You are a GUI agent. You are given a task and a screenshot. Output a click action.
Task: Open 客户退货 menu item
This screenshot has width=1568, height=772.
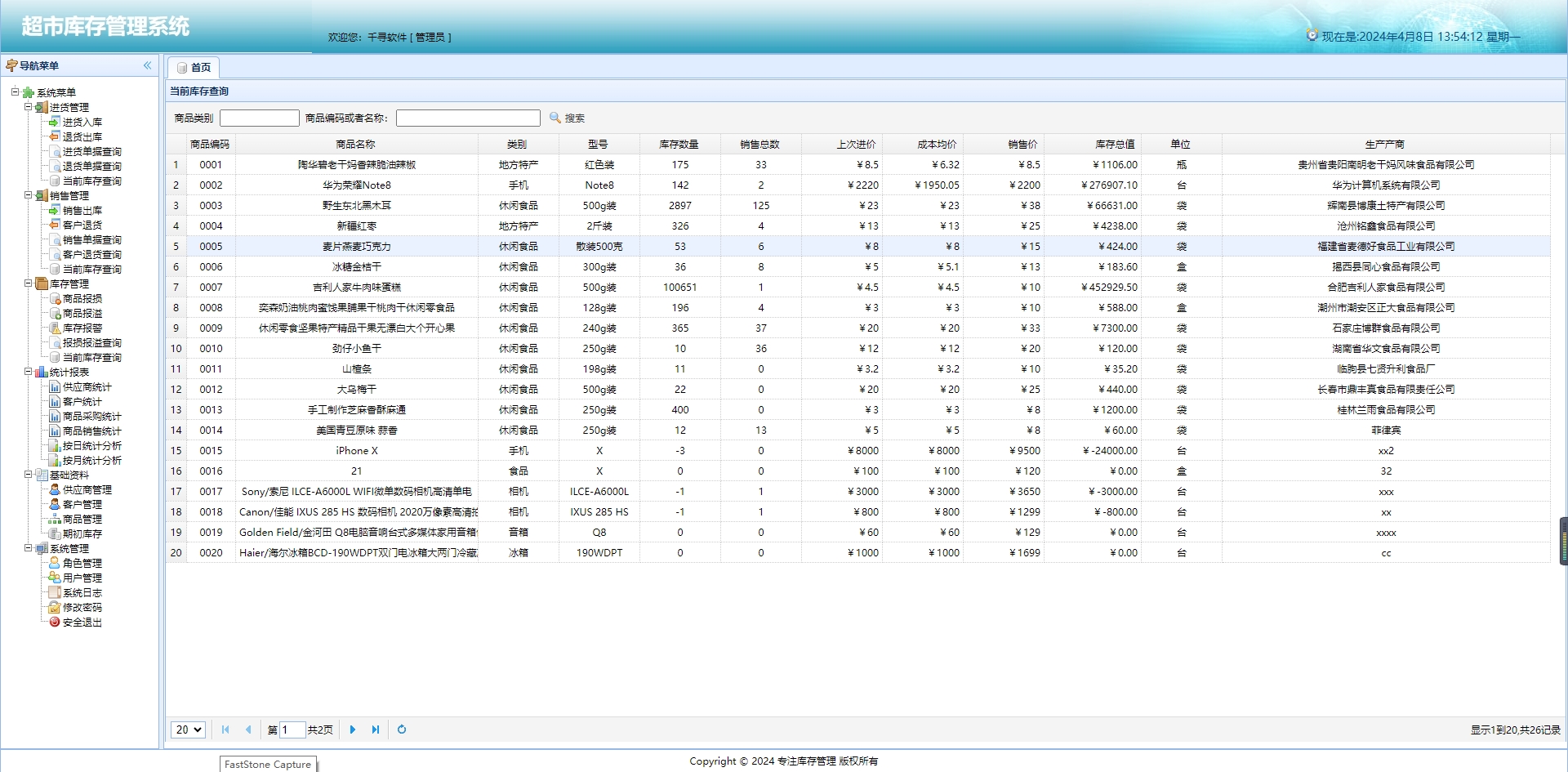(82, 225)
